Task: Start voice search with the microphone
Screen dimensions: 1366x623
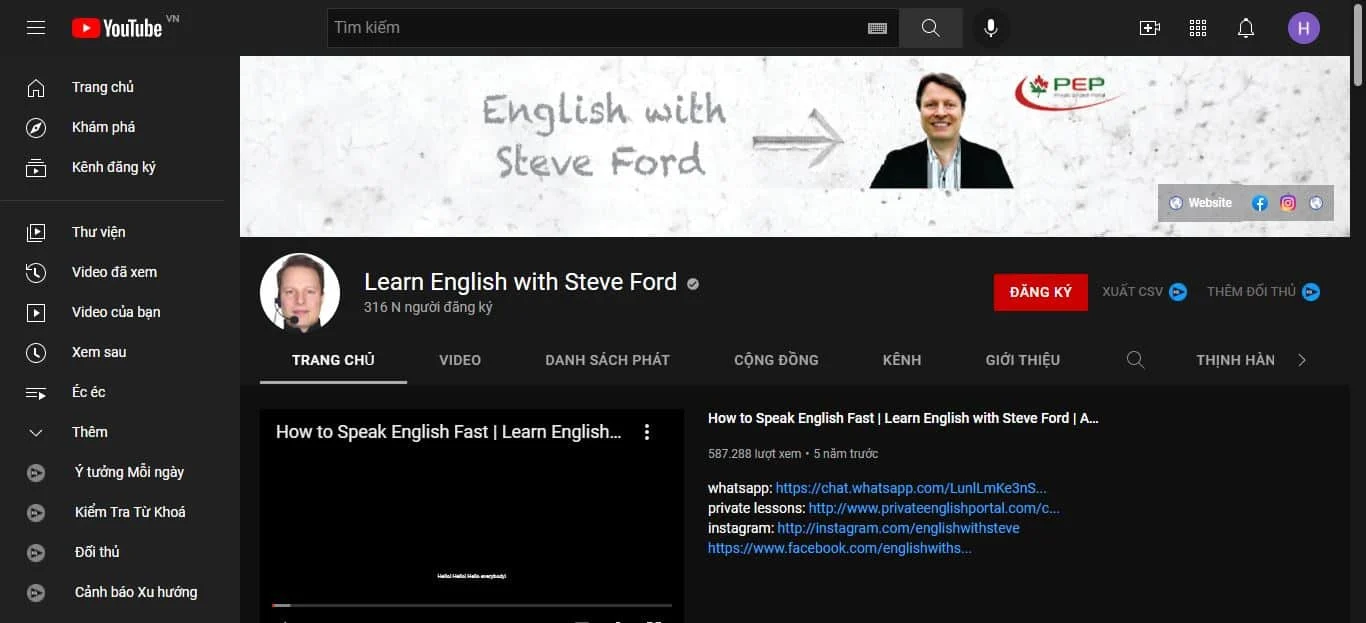Action: pos(991,28)
